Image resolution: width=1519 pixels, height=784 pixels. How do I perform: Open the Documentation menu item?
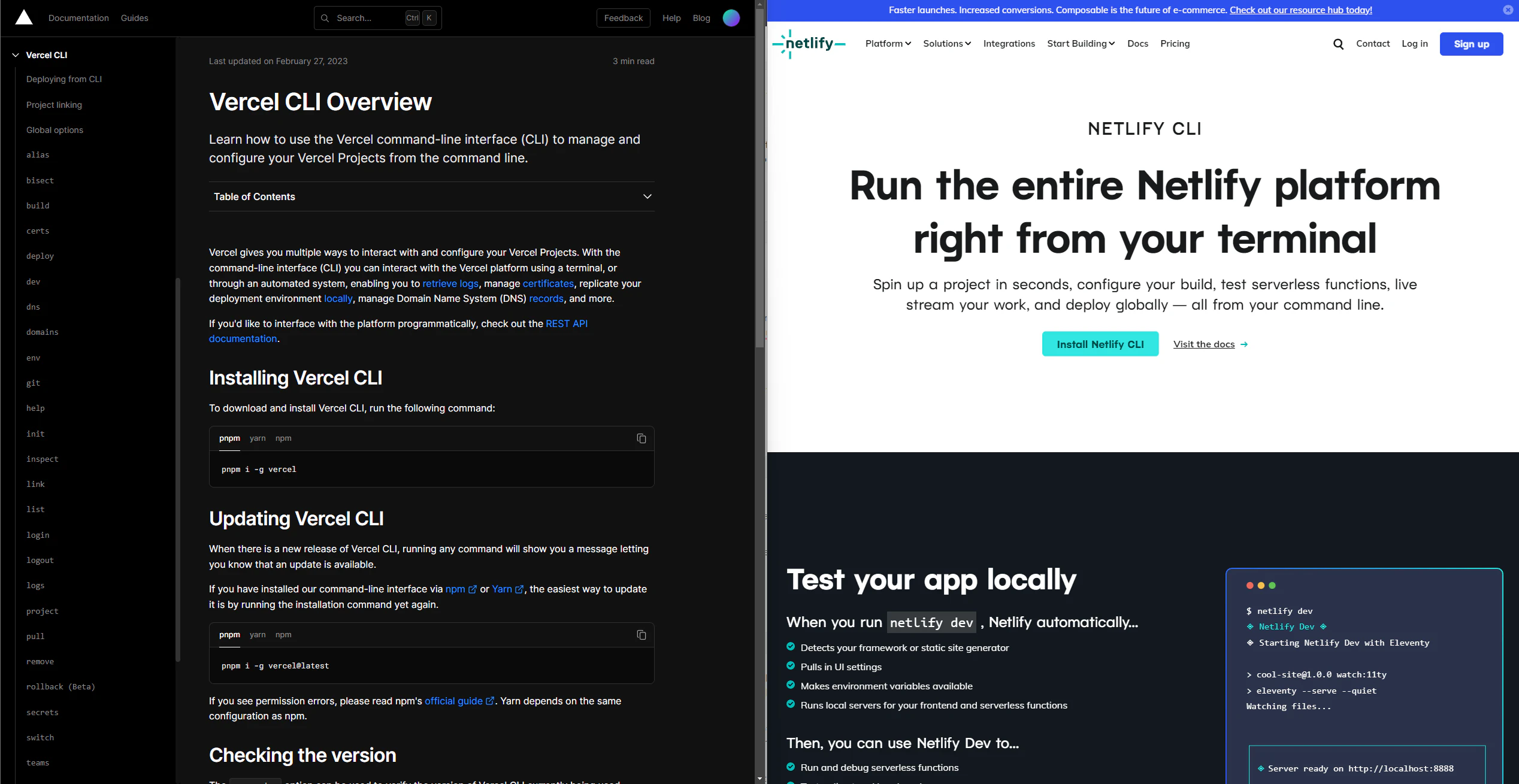(x=78, y=18)
